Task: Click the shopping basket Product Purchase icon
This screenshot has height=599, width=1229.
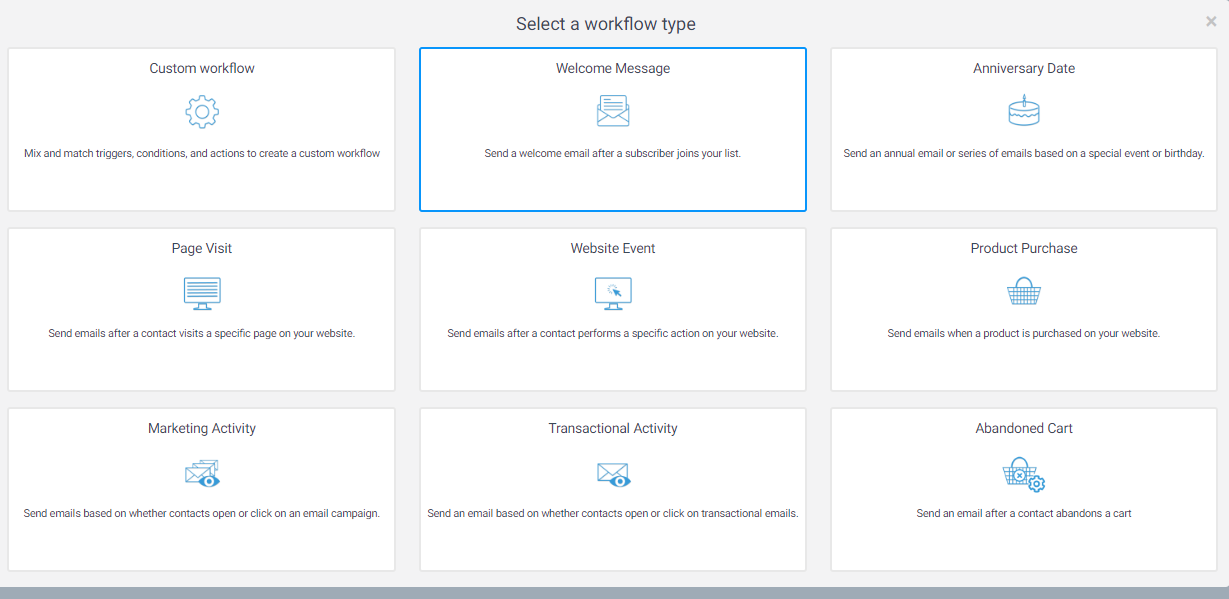Action: (x=1023, y=292)
